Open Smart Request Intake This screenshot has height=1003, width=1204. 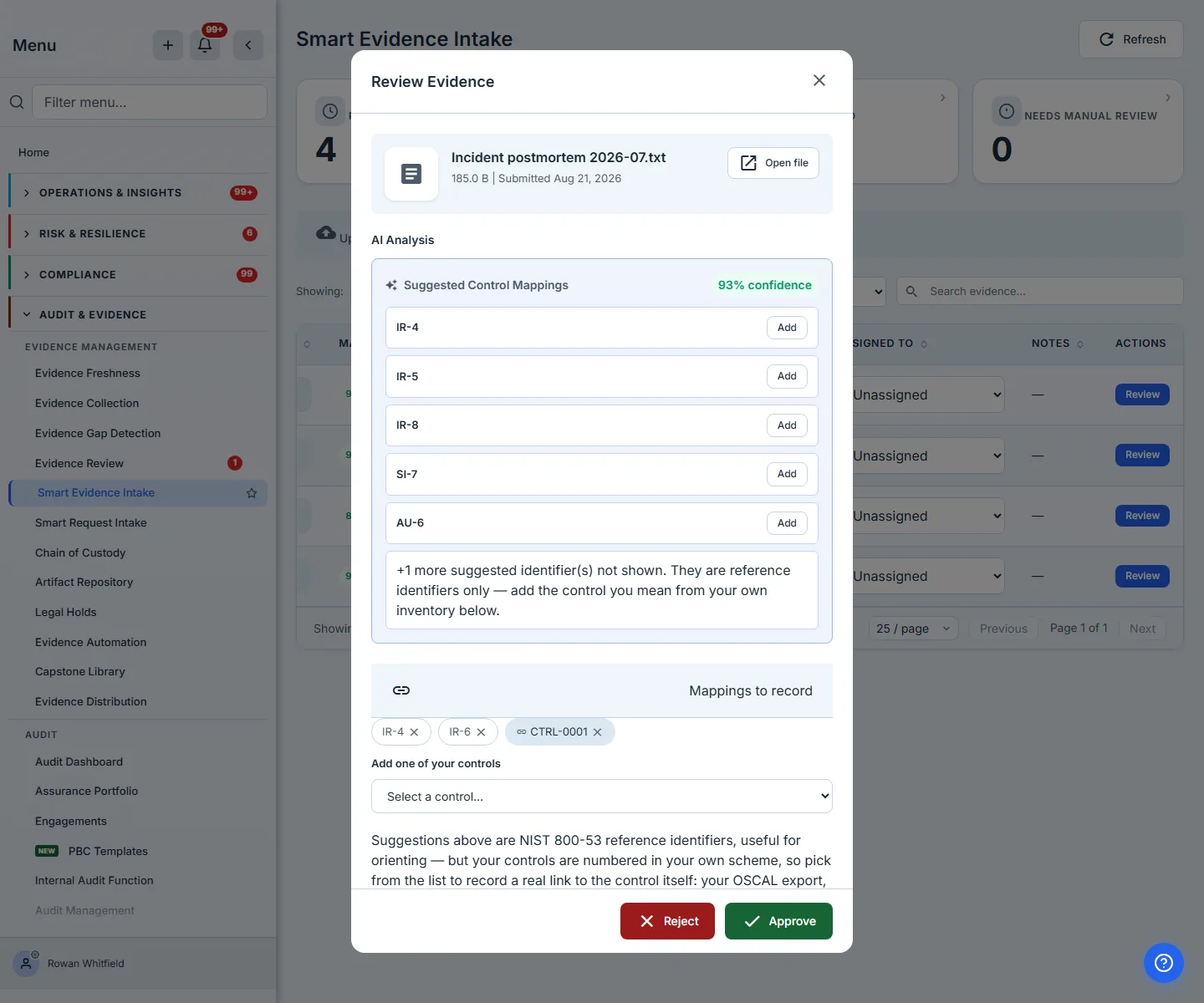[x=91, y=523]
